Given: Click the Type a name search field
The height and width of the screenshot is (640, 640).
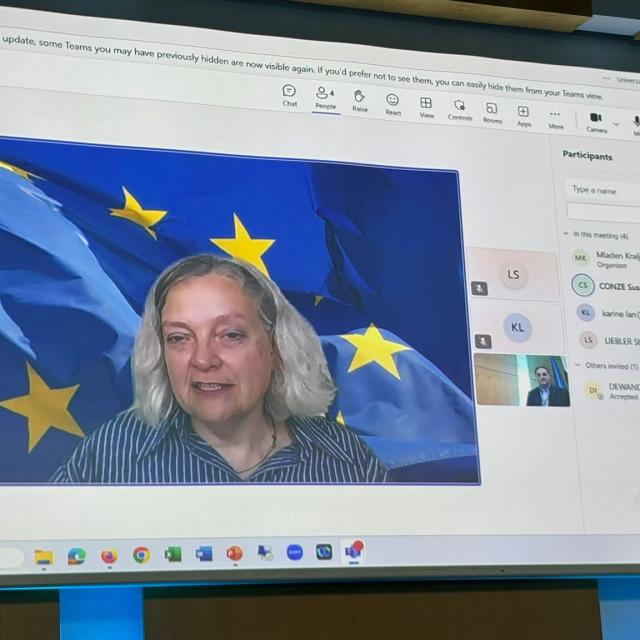Looking at the screenshot, I should point(604,191).
